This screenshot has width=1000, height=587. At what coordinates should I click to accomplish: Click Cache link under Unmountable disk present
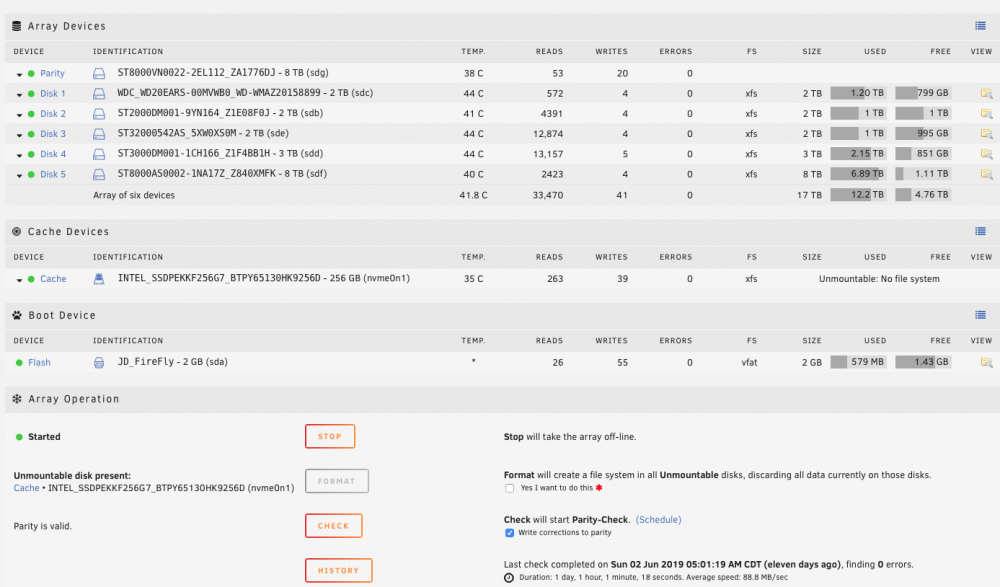[x=26, y=488]
